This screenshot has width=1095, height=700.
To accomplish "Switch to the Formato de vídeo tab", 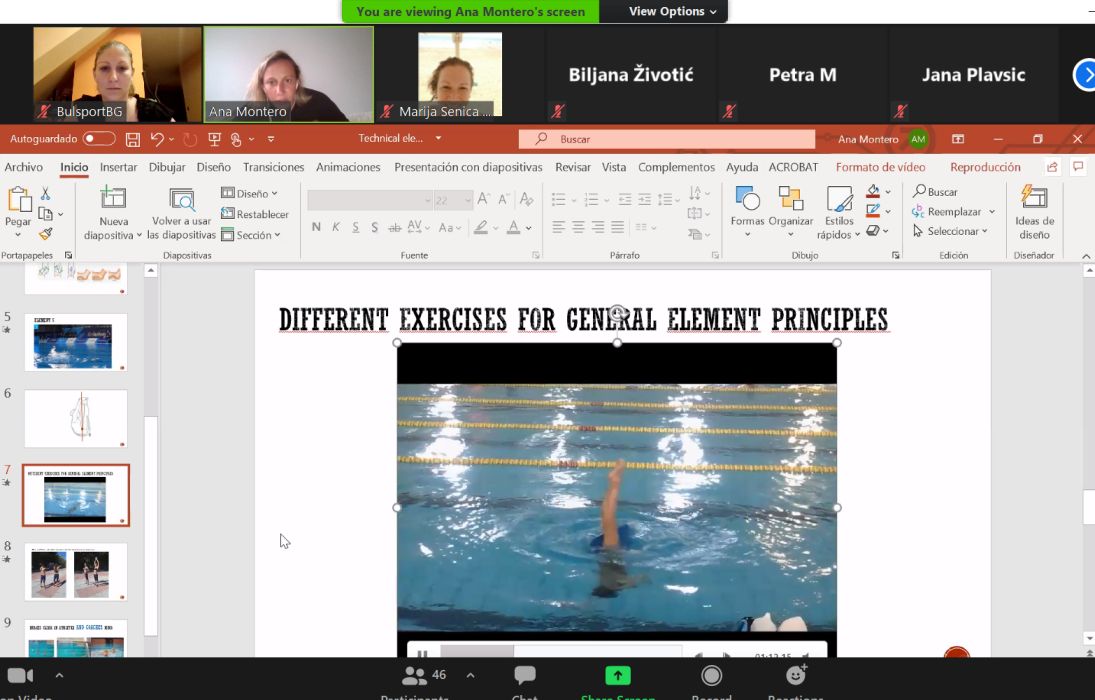I will tap(881, 167).
